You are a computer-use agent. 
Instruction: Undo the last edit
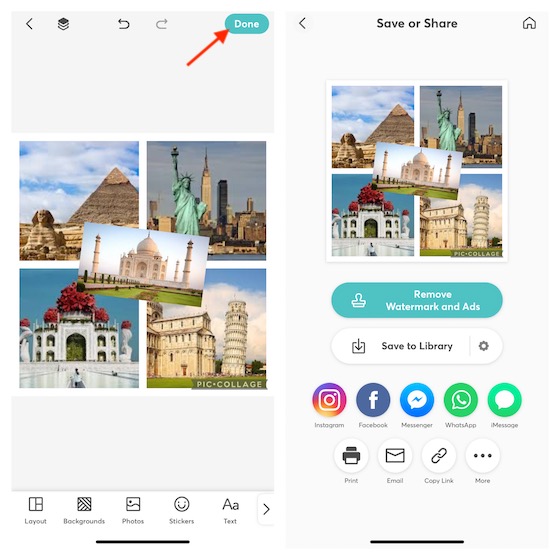click(124, 24)
